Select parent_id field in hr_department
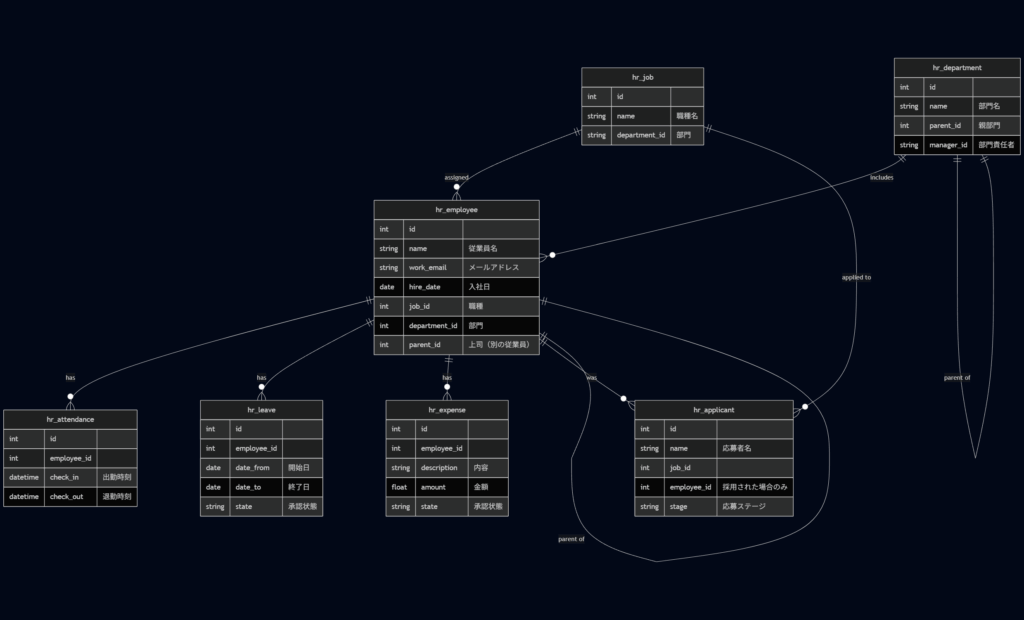The height and width of the screenshot is (620, 1024). 948,125
